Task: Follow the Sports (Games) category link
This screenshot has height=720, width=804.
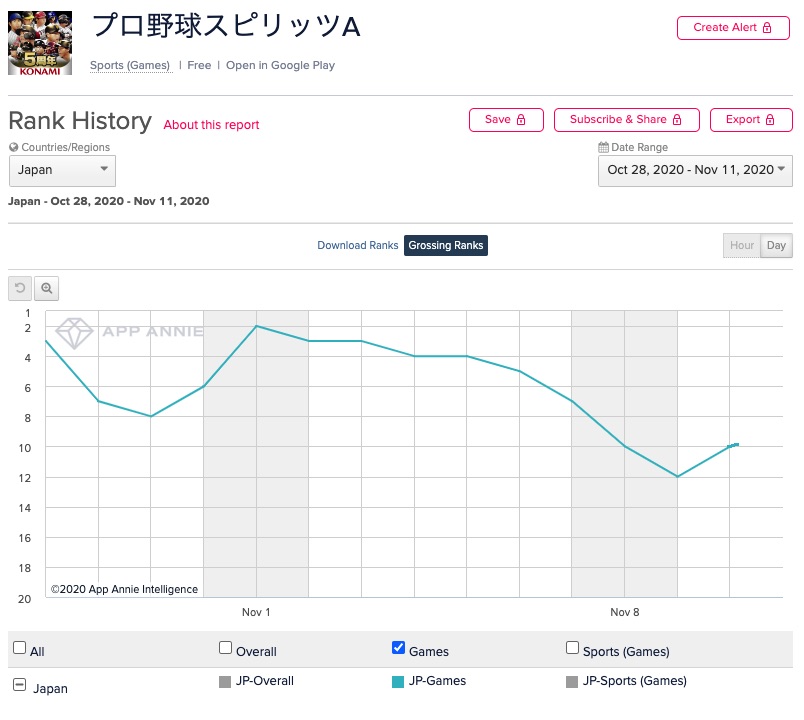Action: click(130, 65)
